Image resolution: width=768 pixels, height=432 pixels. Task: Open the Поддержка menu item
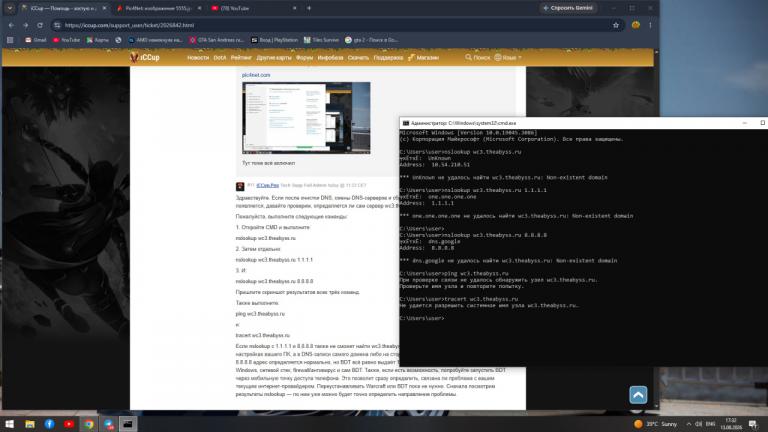point(388,58)
